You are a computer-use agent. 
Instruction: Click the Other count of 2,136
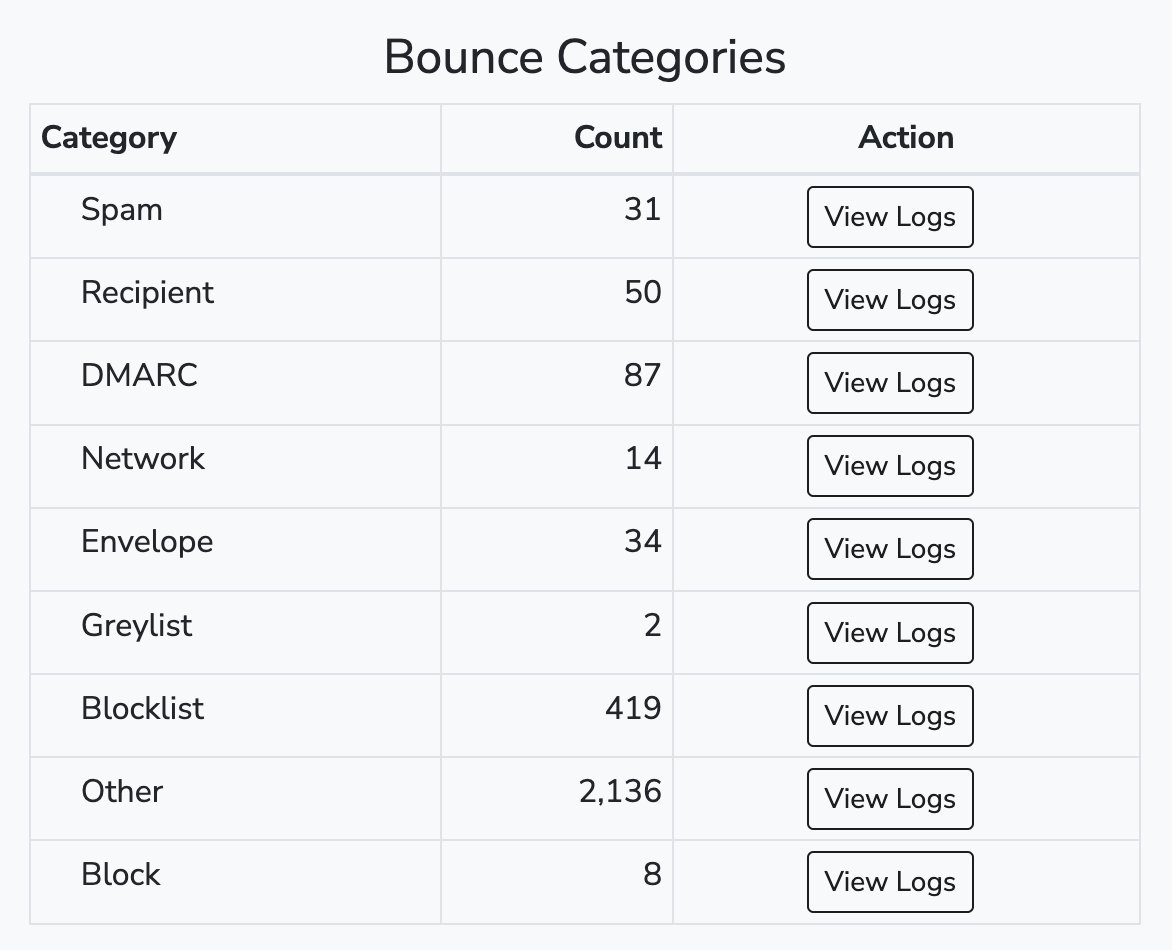point(620,792)
